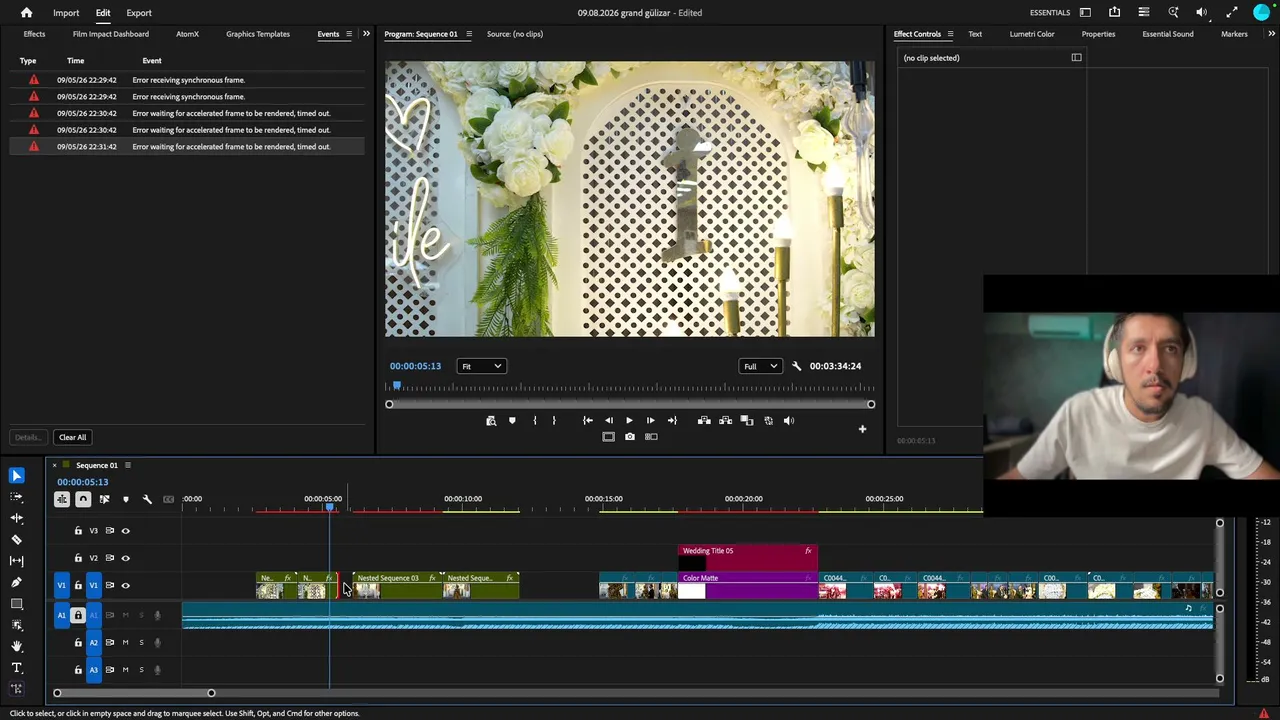Toggle lock on audio track A1
The width and height of the screenshot is (1280, 720).
78,615
